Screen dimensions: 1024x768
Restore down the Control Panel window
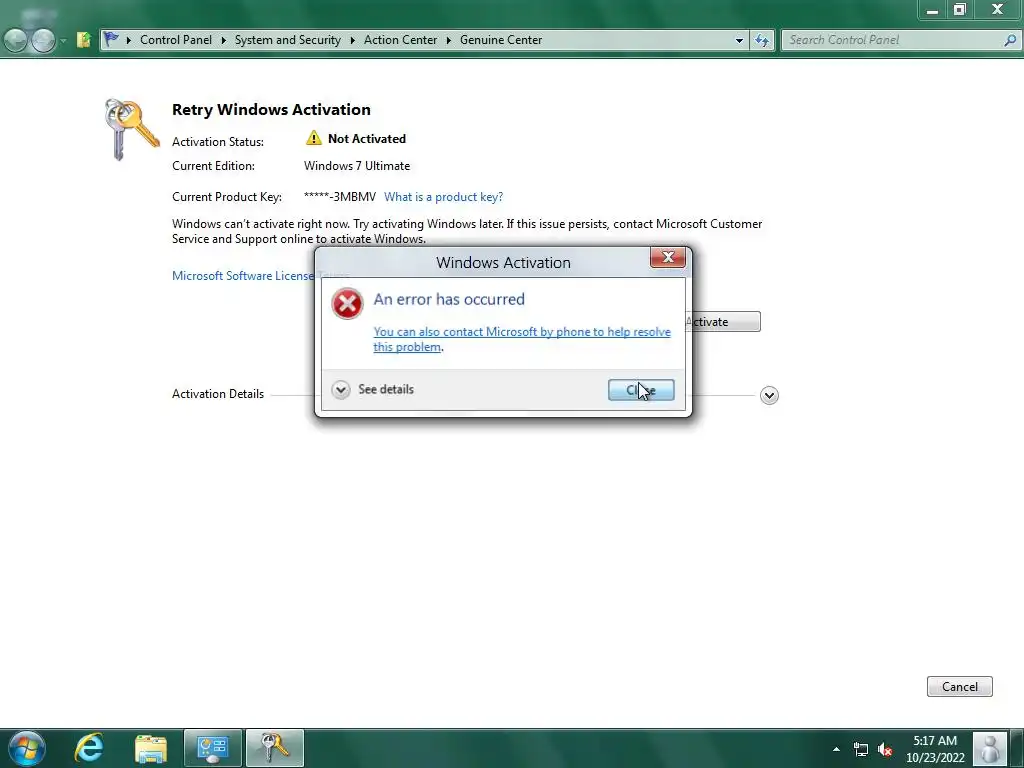[959, 10]
